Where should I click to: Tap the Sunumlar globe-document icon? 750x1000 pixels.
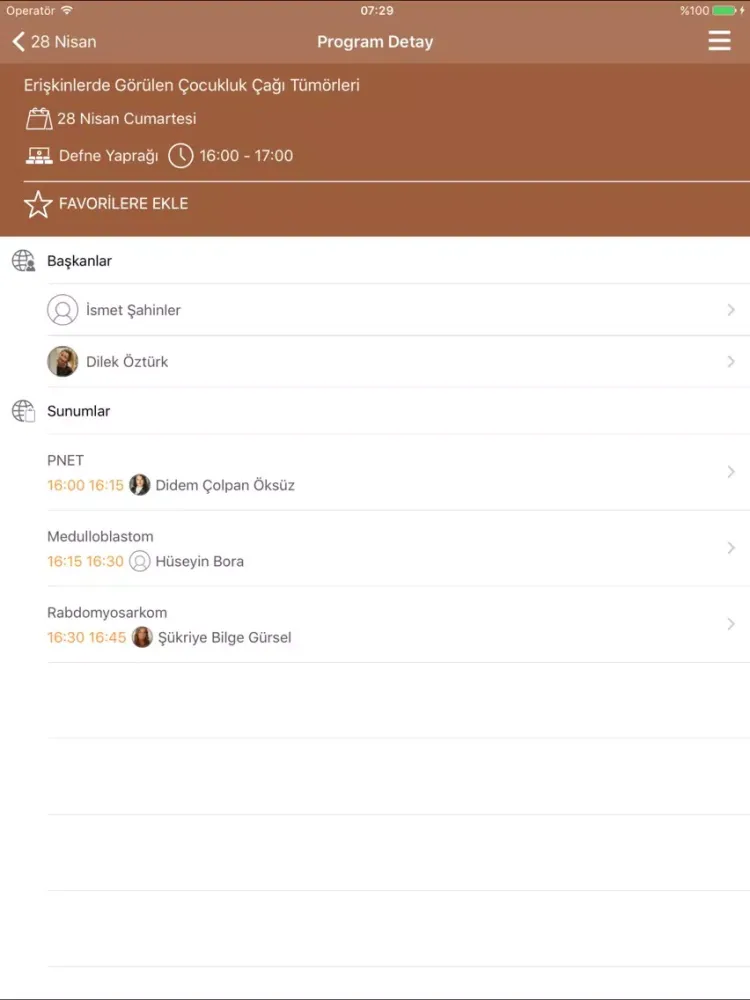(24, 411)
